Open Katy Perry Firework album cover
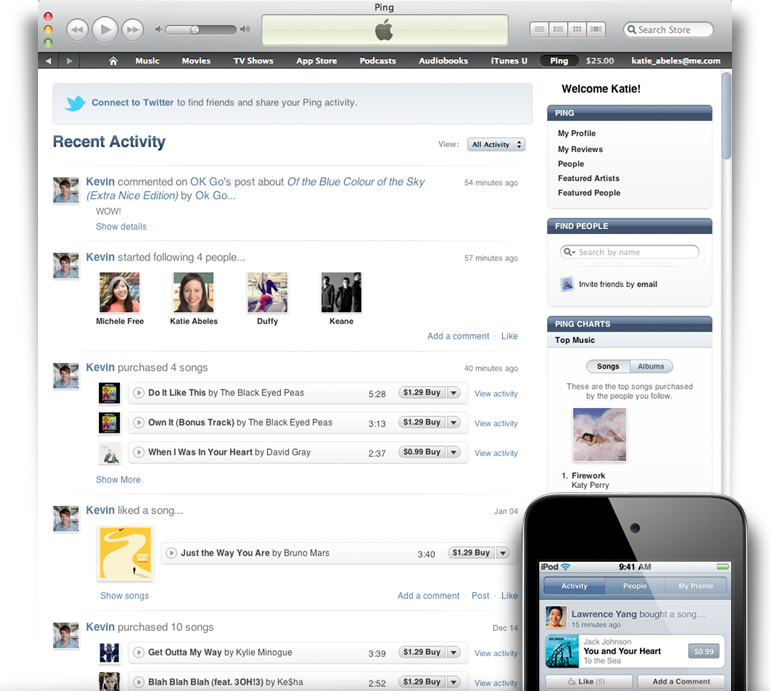The image size is (770, 691). (600, 435)
